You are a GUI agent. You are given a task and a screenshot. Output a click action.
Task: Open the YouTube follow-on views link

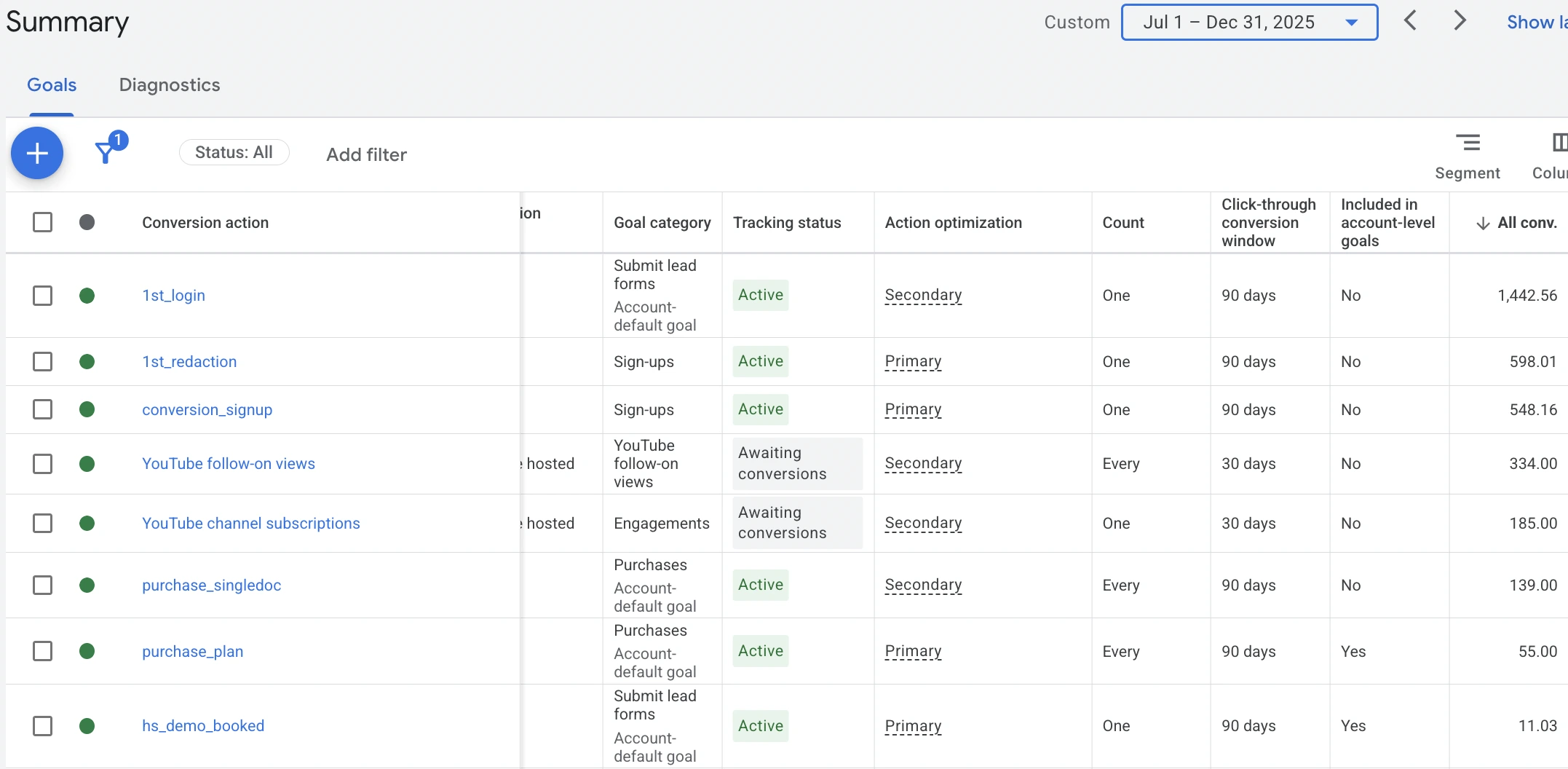click(x=229, y=463)
